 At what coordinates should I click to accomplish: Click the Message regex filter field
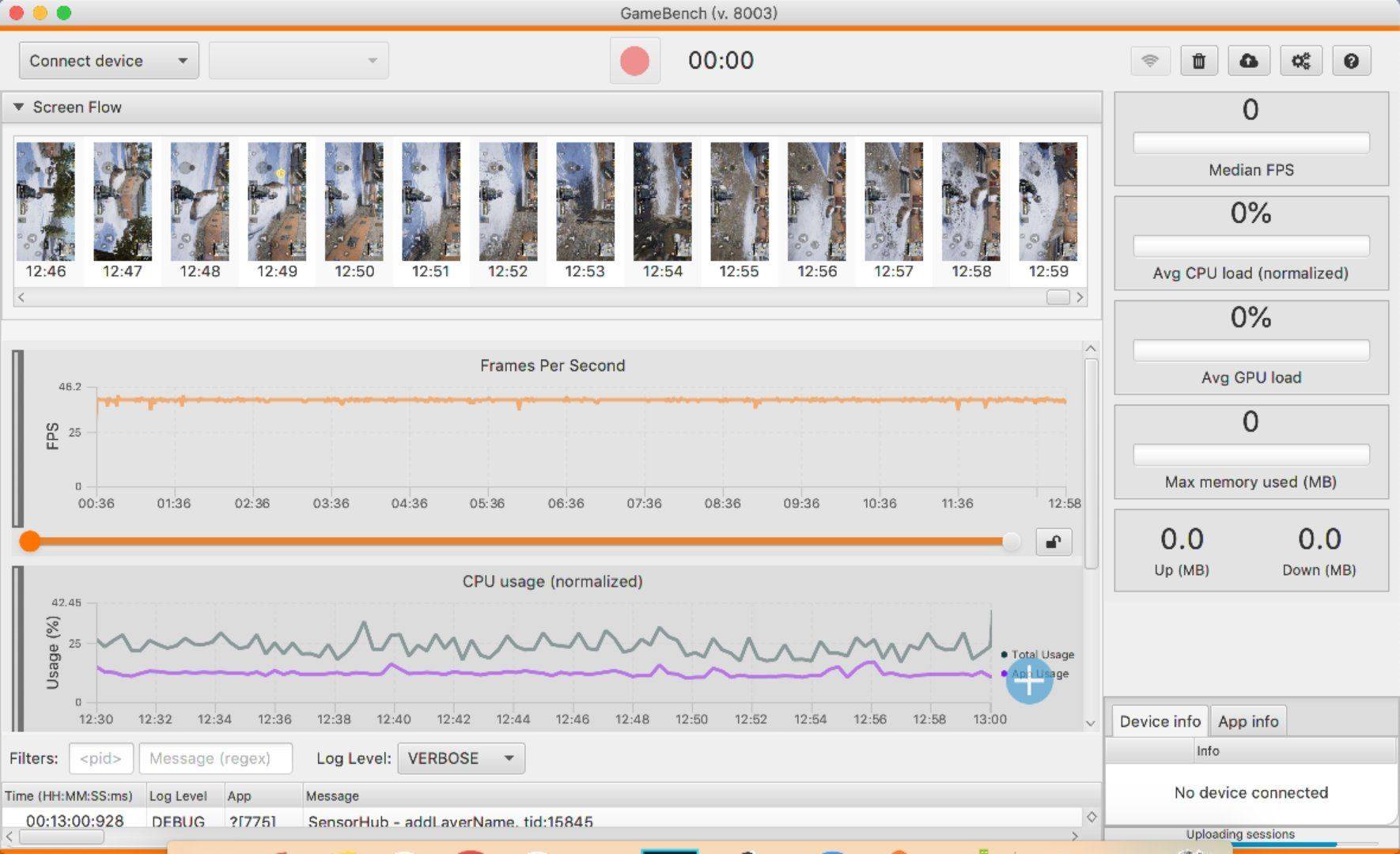[215, 758]
